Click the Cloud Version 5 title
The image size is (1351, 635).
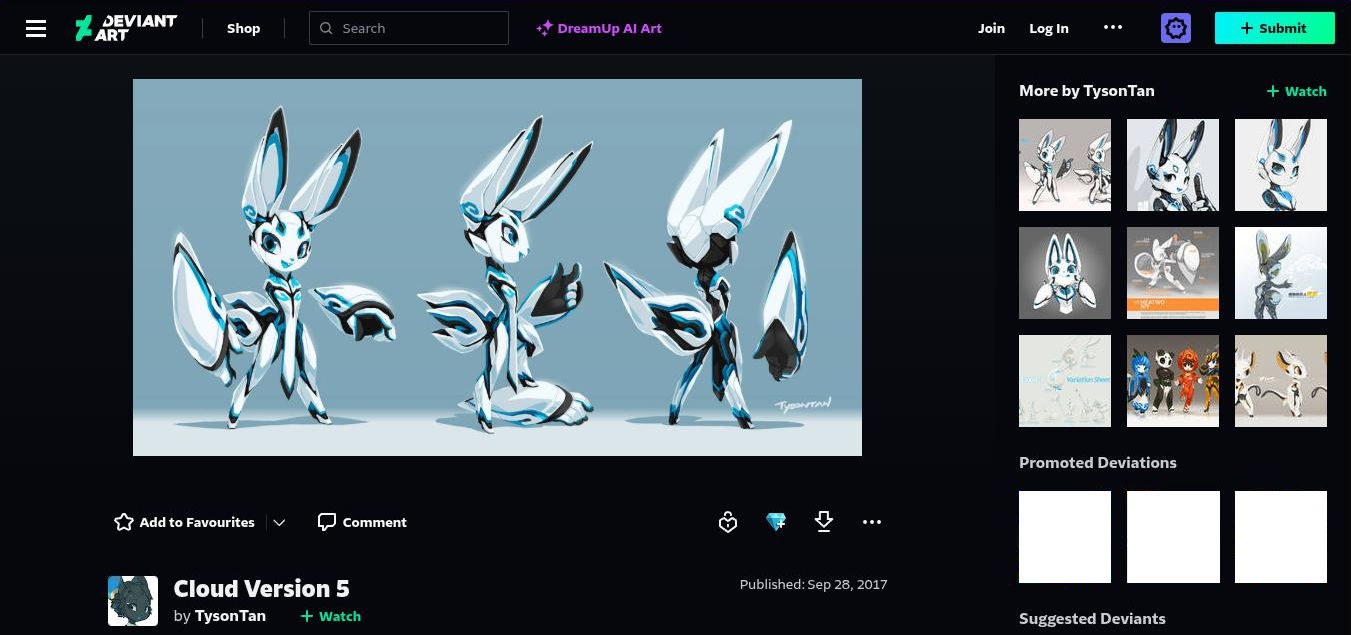point(262,588)
